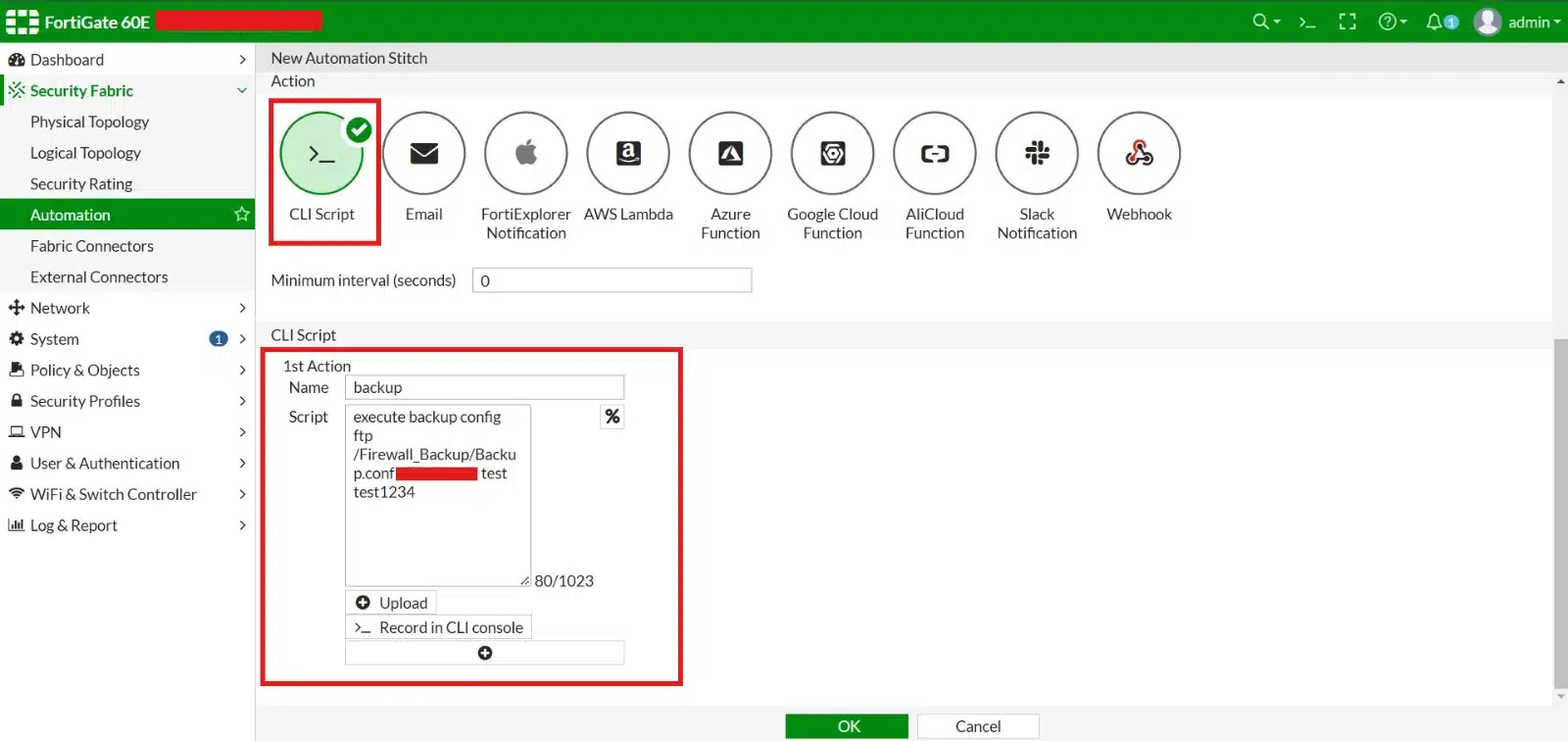Open the CLI console icon in header
The image size is (1568, 741).
click(1306, 22)
